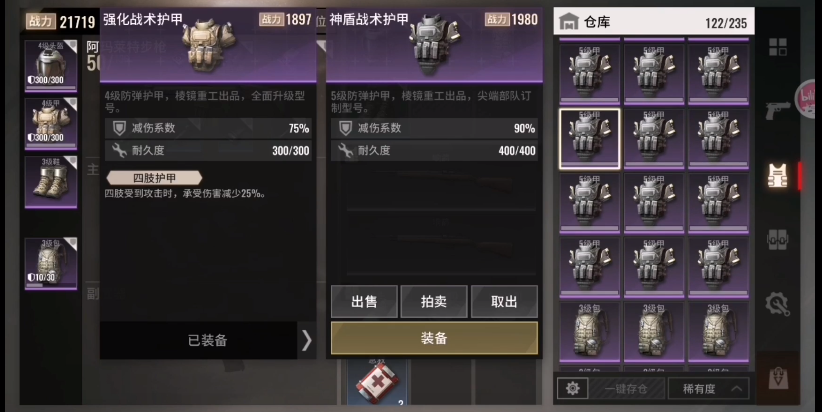
Task: Select the highlighted 5级甲 armor in warehouse
Action: pyautogui.click(x=589, y=139)
